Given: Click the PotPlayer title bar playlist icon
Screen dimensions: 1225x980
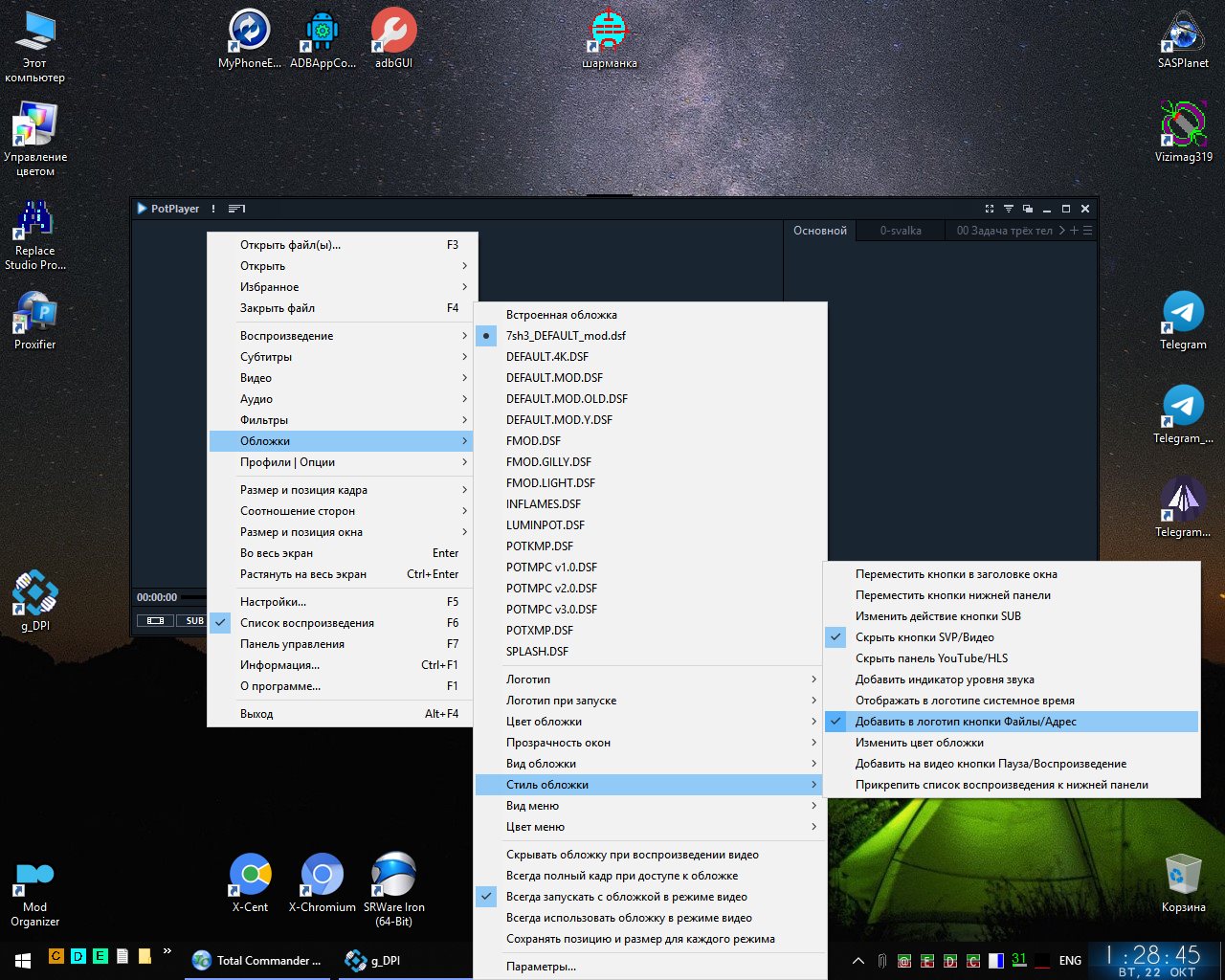Looking at the screenshot, I should click(237, 209).
